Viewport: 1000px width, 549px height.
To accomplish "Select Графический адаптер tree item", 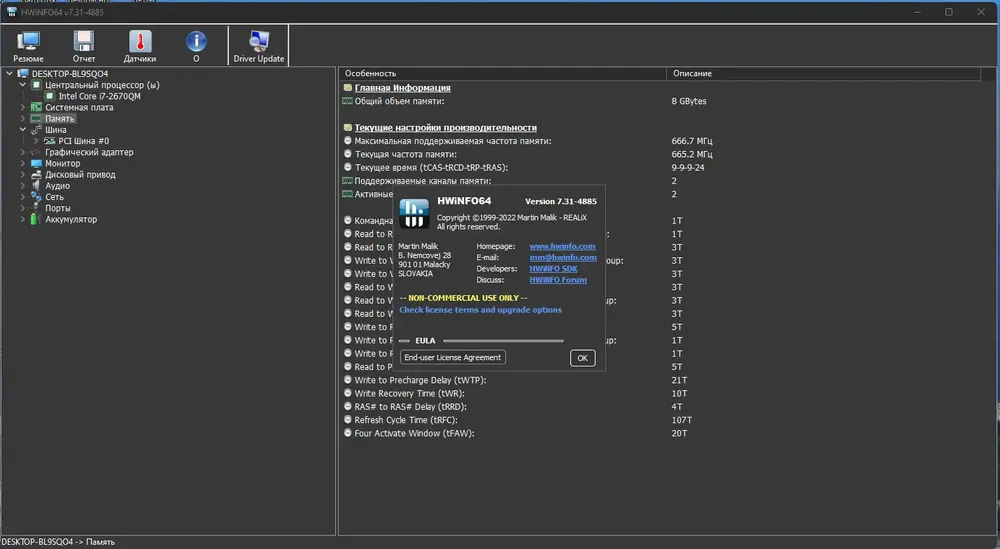I will (89, 152).
